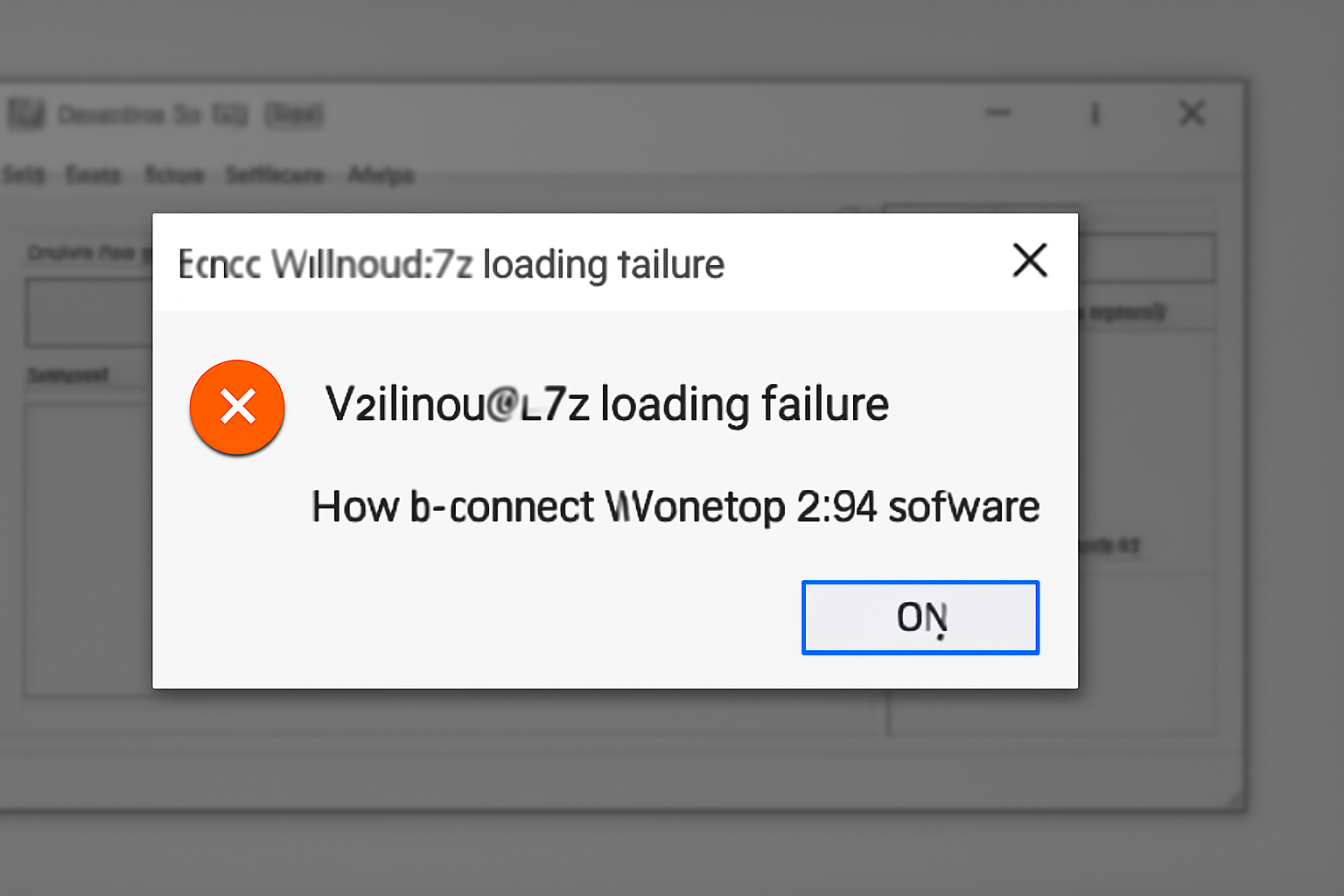Click the main window close X icon
Screen dimensions: 1344x896
1192,113
